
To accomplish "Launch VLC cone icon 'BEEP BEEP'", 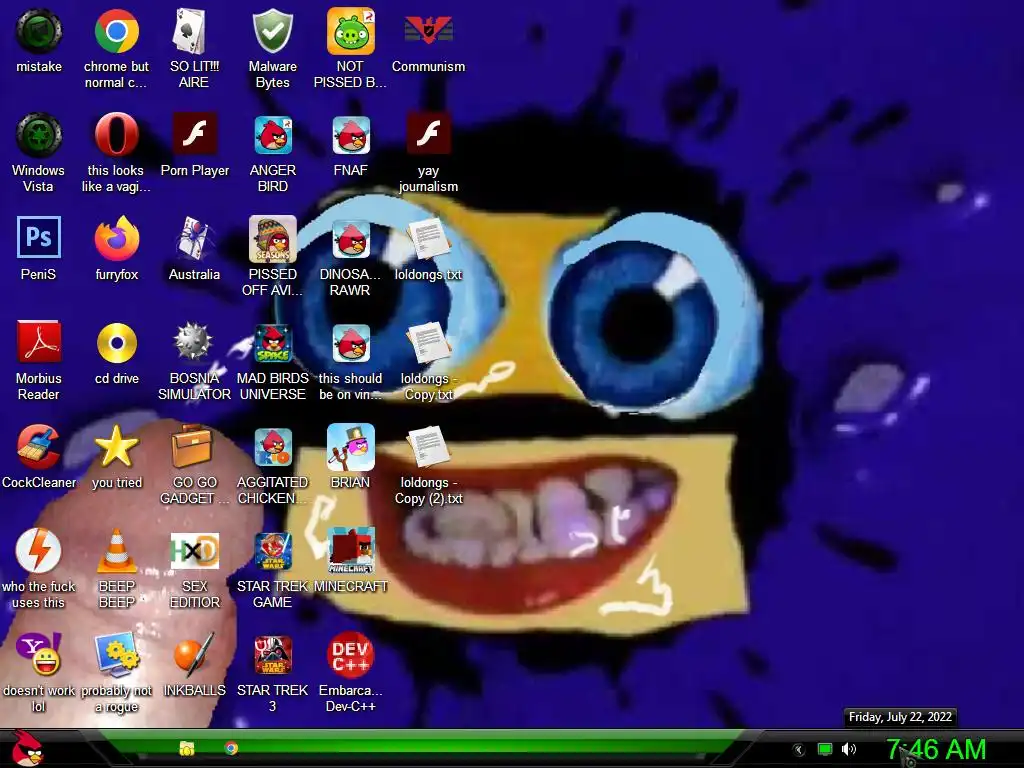I will tap(116, 551).
